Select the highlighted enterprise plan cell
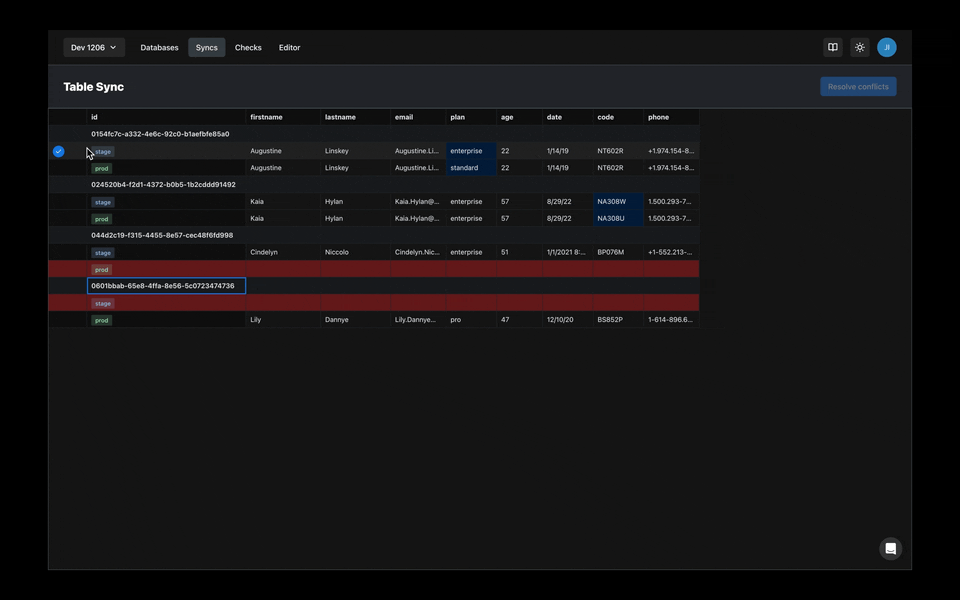 pos(466,151)
